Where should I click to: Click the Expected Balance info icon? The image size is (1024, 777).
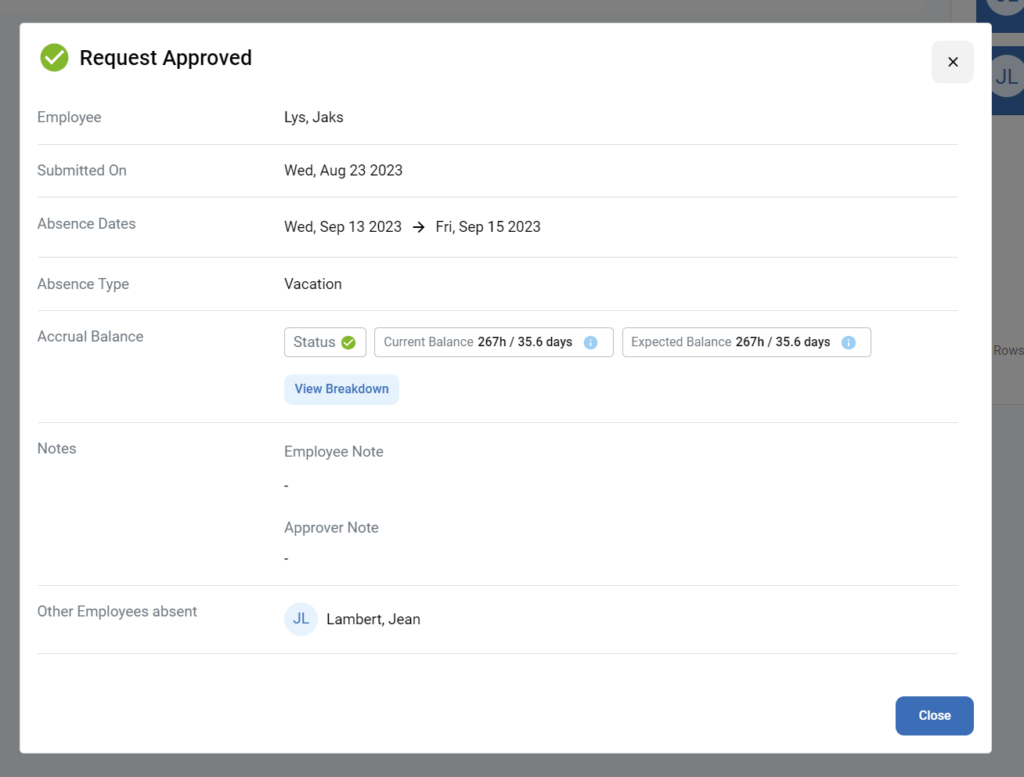click(x=848, y=342)
